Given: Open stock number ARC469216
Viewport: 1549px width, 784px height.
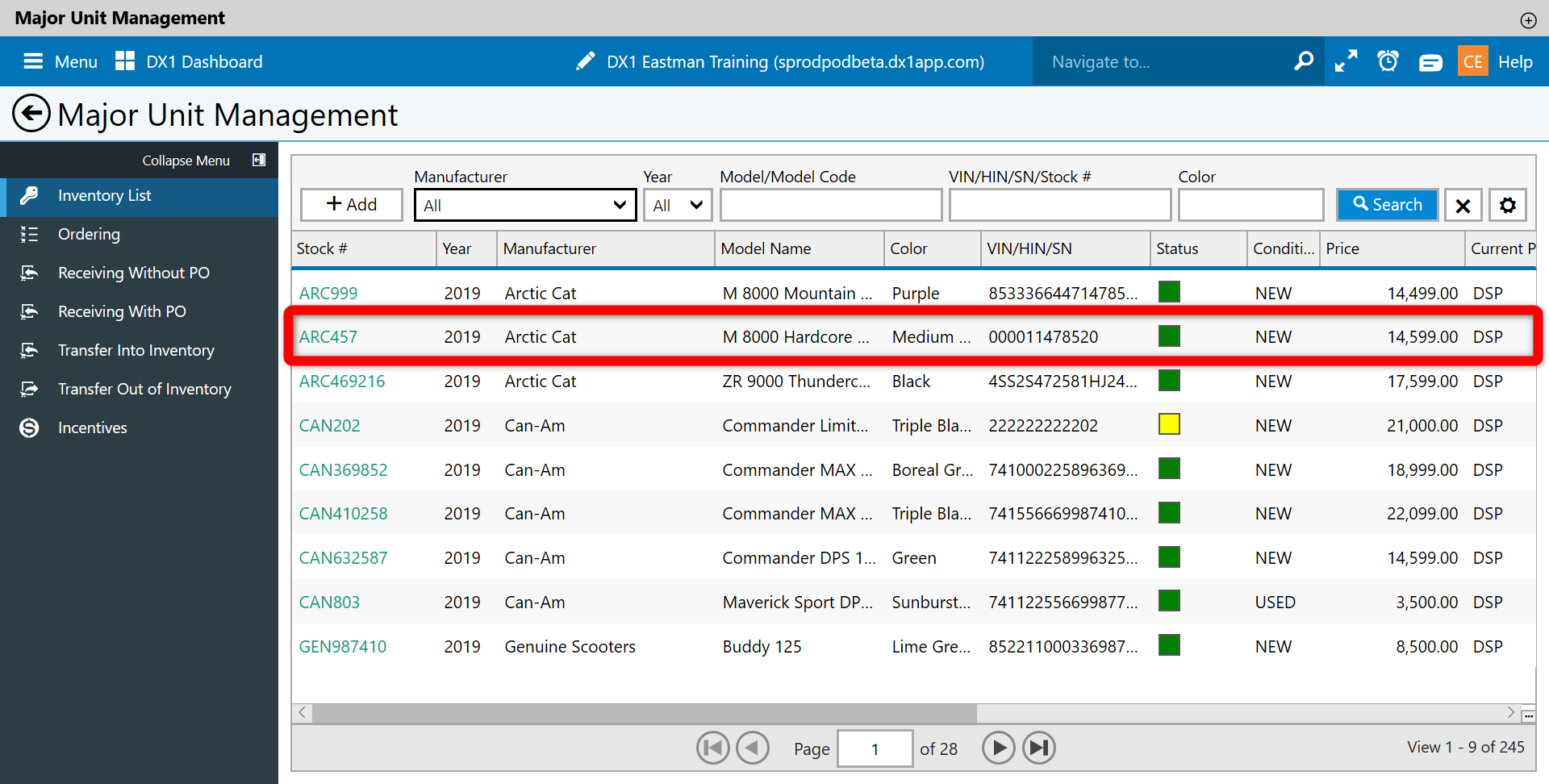Looking at the screenshot, I should point(342,382).
